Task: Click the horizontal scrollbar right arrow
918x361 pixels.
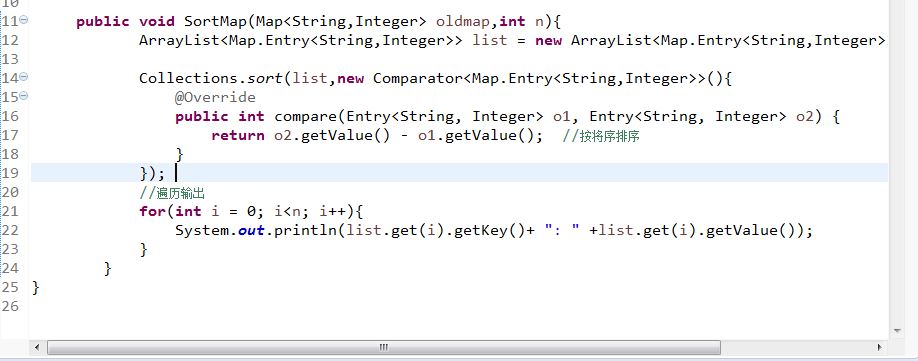Action: pyautogui.click(x=879, y=347)
